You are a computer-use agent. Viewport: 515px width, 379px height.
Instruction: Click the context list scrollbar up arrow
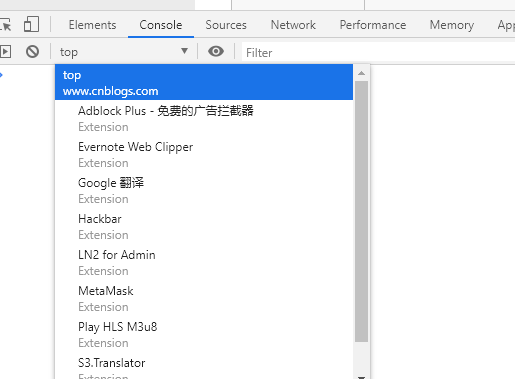tap(362, 73)
